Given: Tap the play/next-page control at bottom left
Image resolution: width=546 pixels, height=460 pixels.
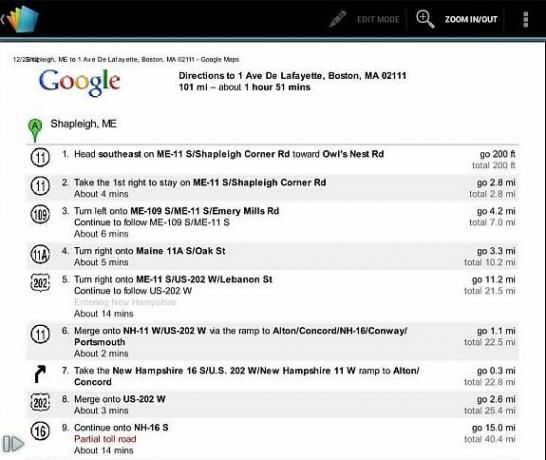Looking at the screenshot, I should [x=13, y=444].
